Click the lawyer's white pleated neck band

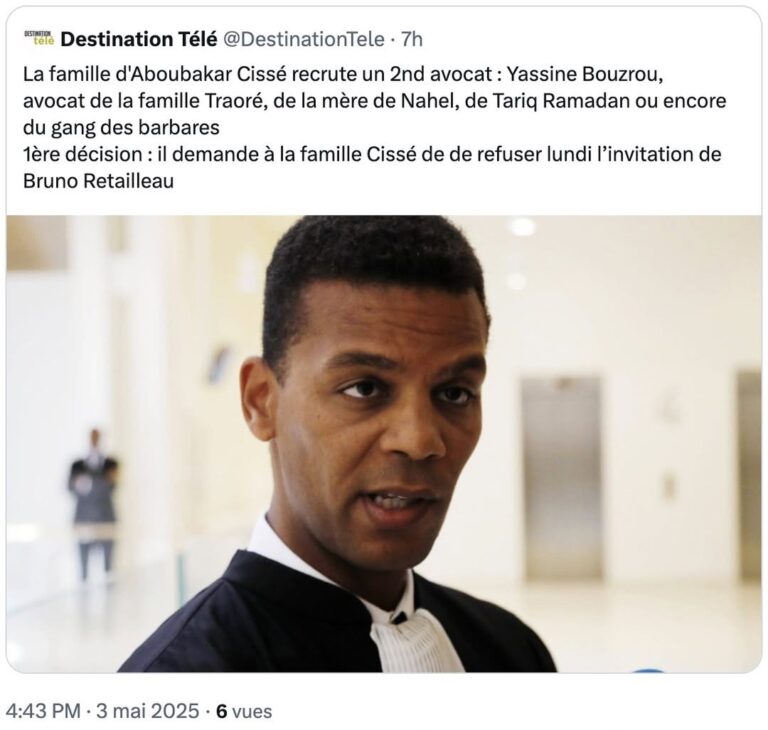click(x=415, y=641)
